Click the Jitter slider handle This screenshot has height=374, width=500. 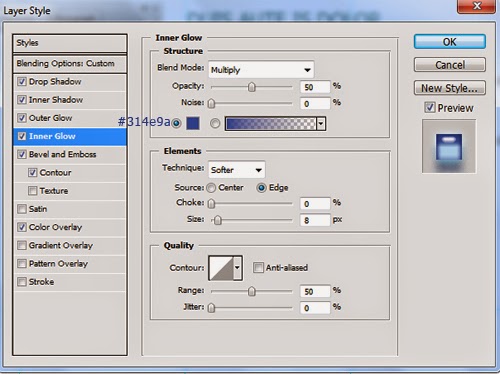[x=211, y=308]
